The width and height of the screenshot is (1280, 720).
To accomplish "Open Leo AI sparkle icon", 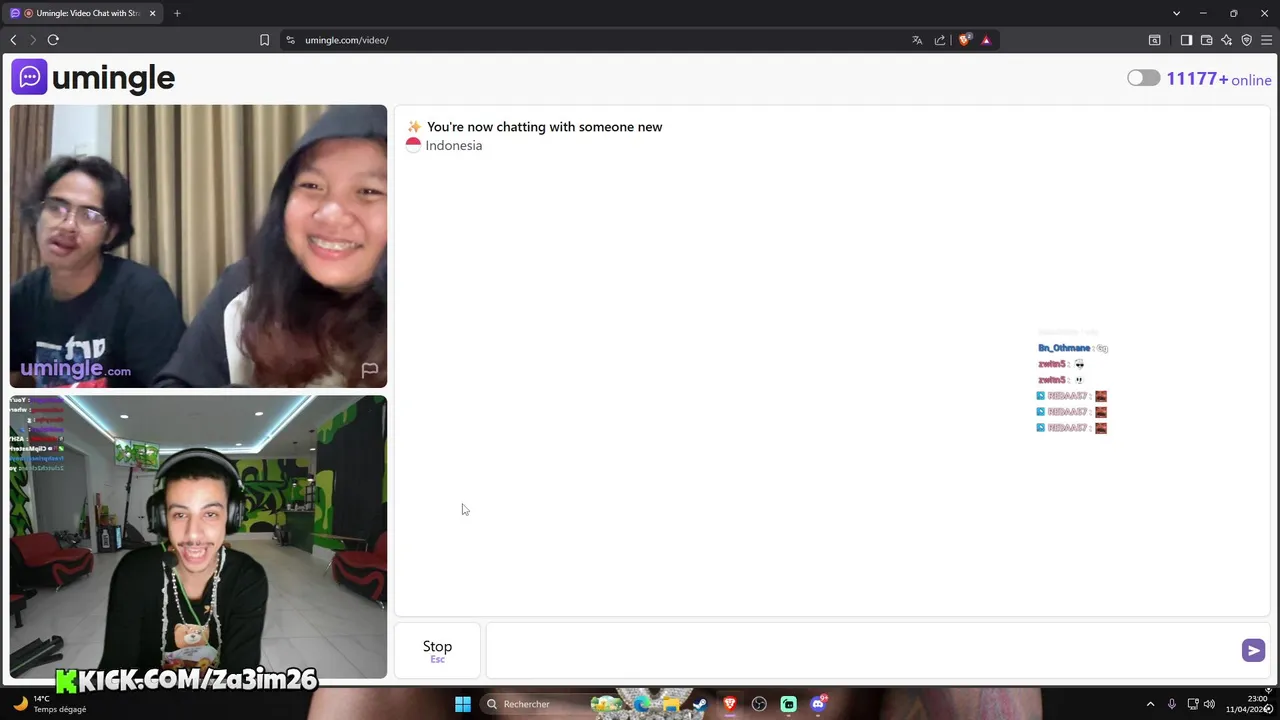I will click(x=1226, y=40).
